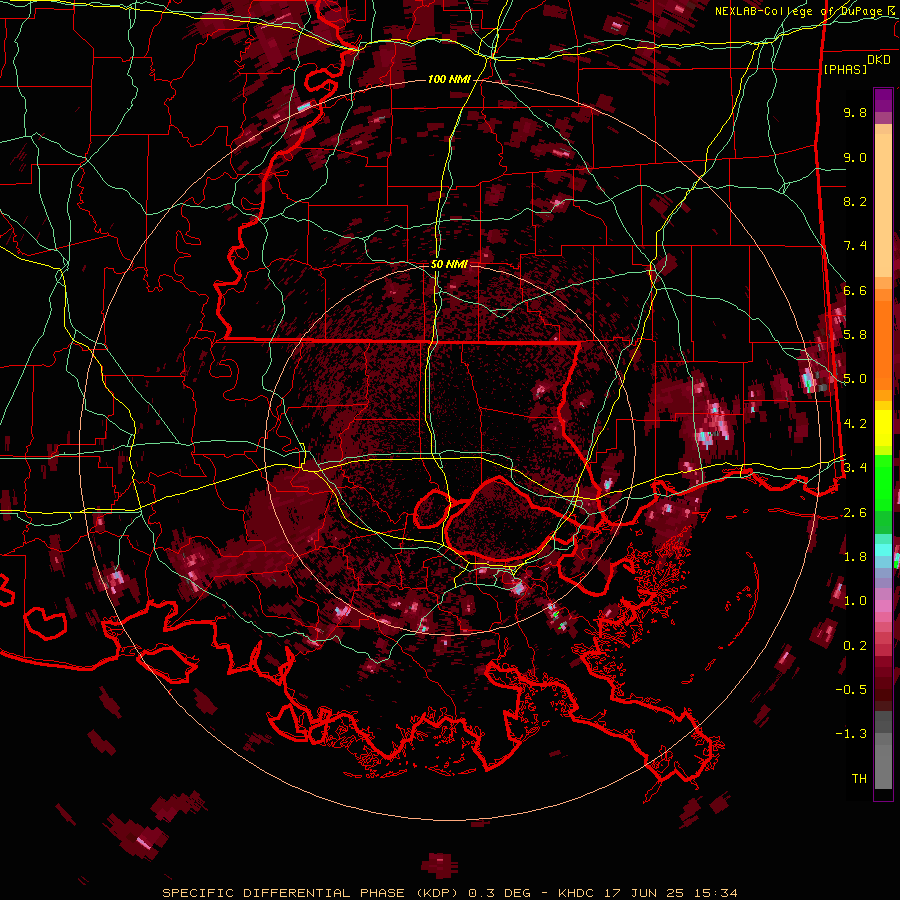
Task: Click the bottom "SPECIFIC DIFFERENTIAL PHASE (KDP)" caption
Action: 312,893
